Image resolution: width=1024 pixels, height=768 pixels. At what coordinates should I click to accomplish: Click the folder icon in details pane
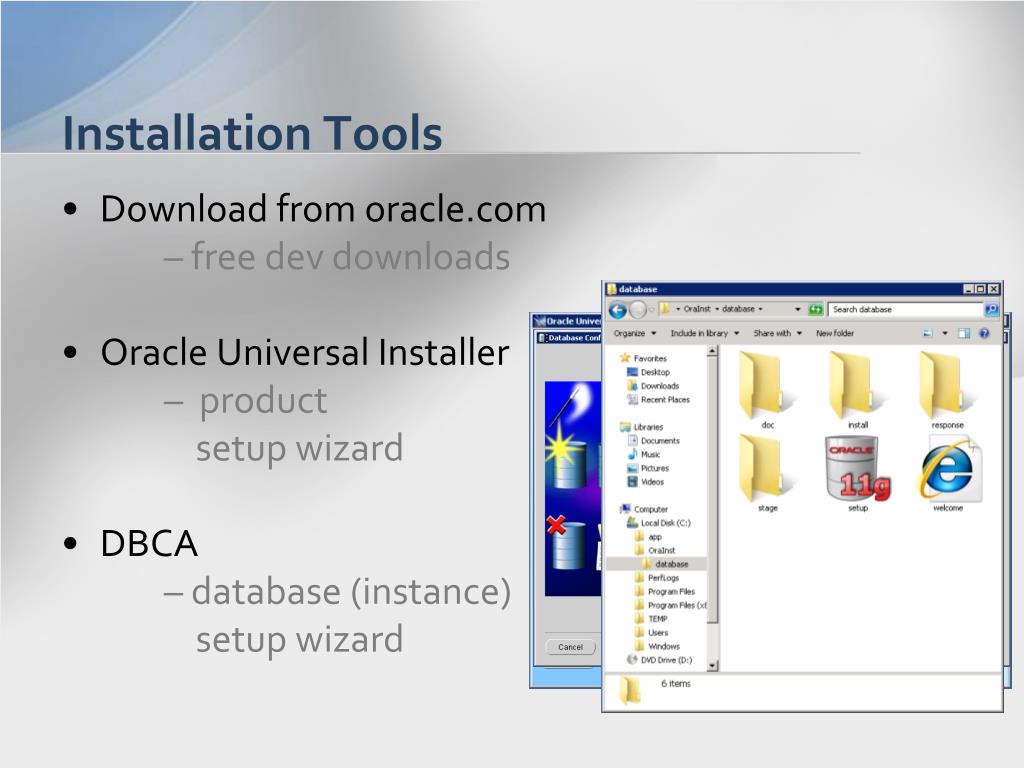tap(630, 690)
